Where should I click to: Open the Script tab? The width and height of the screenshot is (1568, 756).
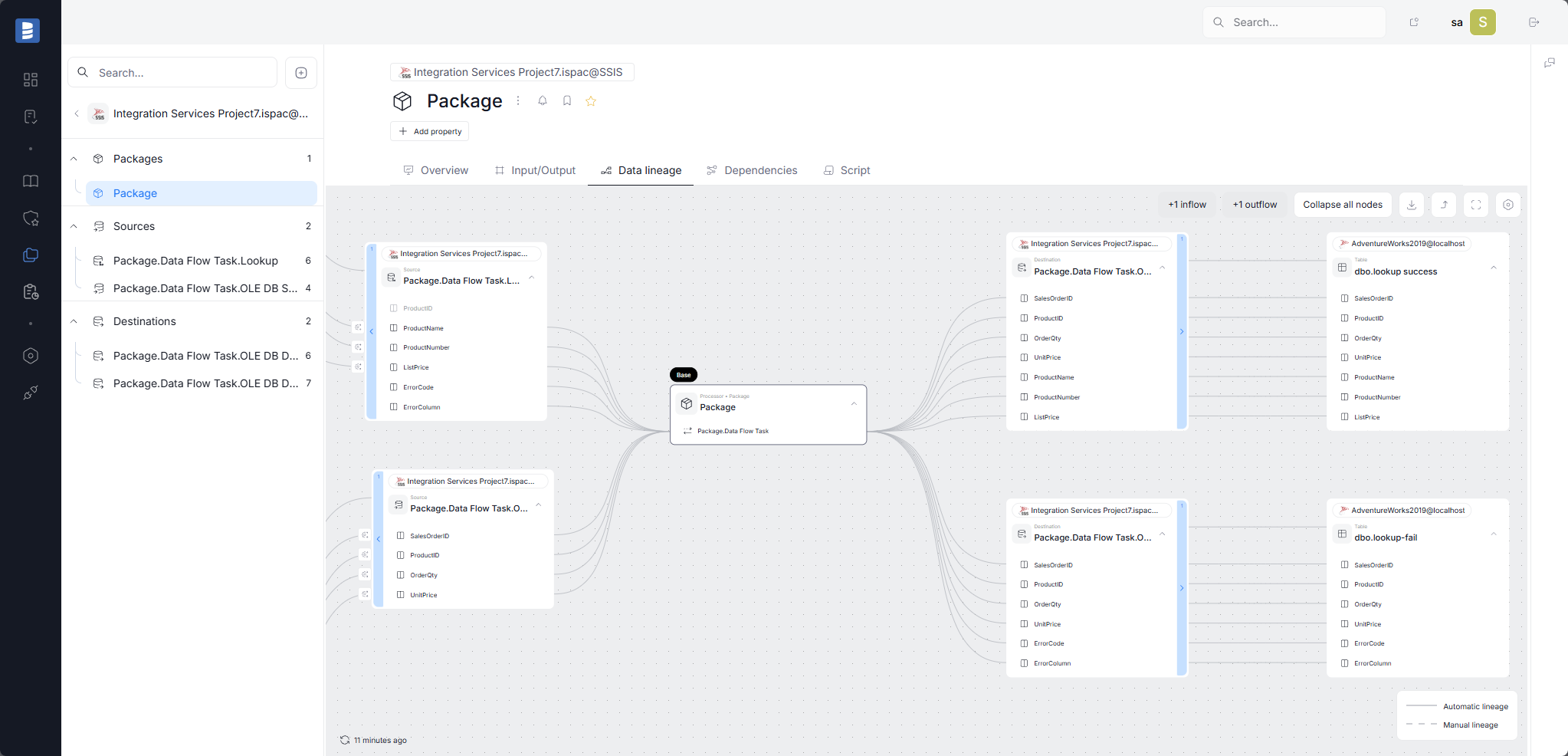[854, 170]
